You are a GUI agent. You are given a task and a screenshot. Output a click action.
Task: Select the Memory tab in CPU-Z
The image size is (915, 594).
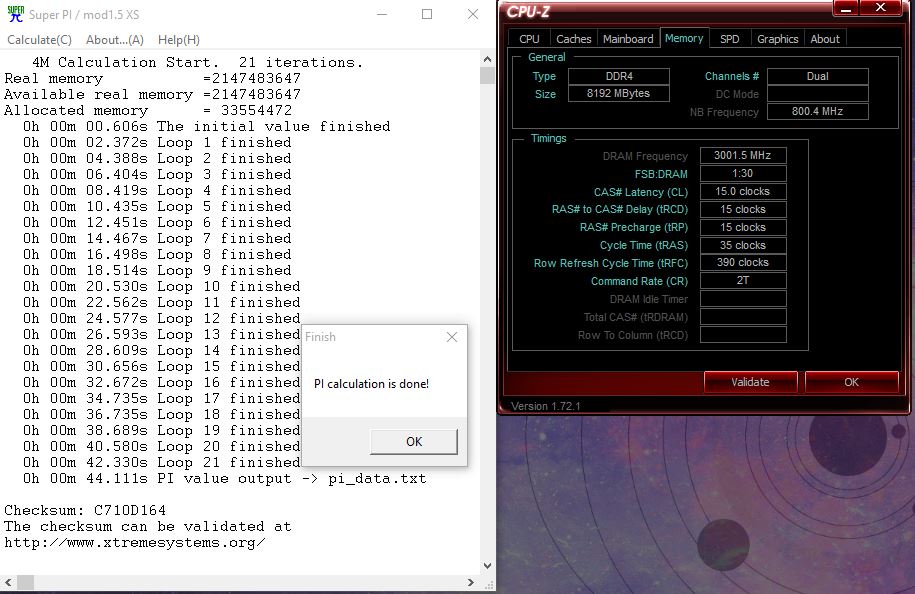[684, 38]
